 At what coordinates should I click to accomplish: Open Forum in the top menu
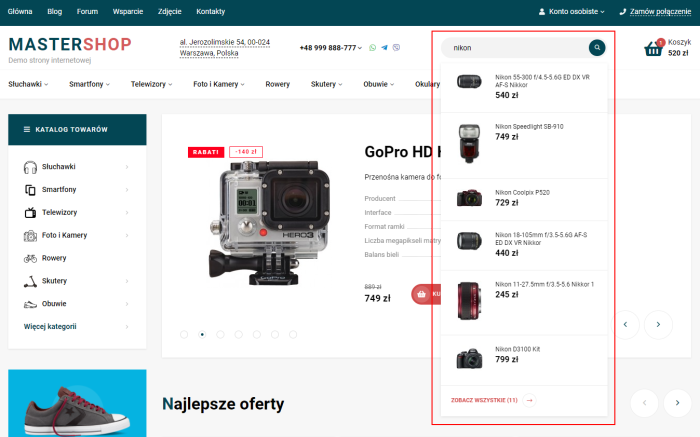87,12
